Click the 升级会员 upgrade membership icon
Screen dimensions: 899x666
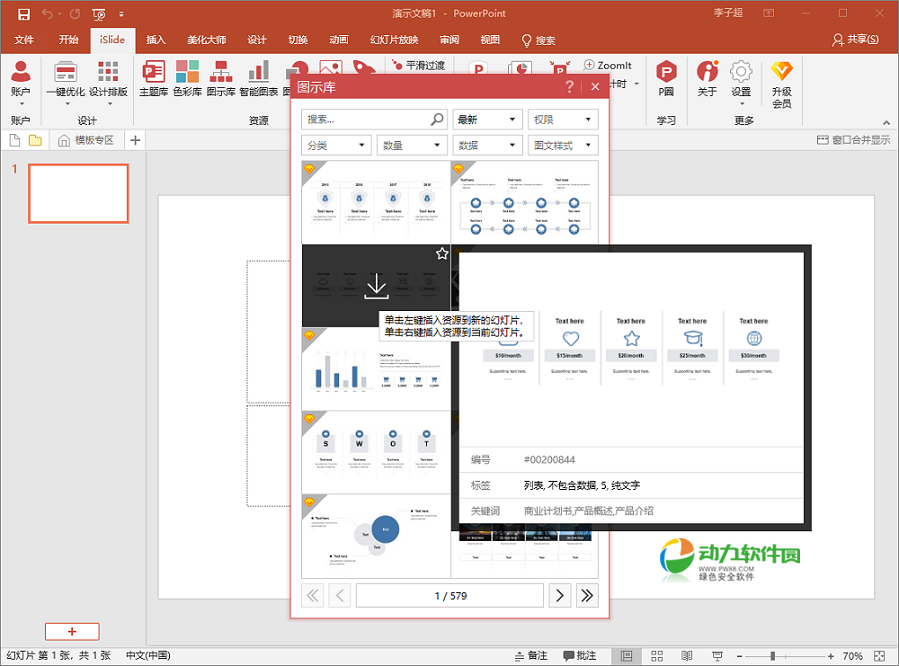point(782,80)
